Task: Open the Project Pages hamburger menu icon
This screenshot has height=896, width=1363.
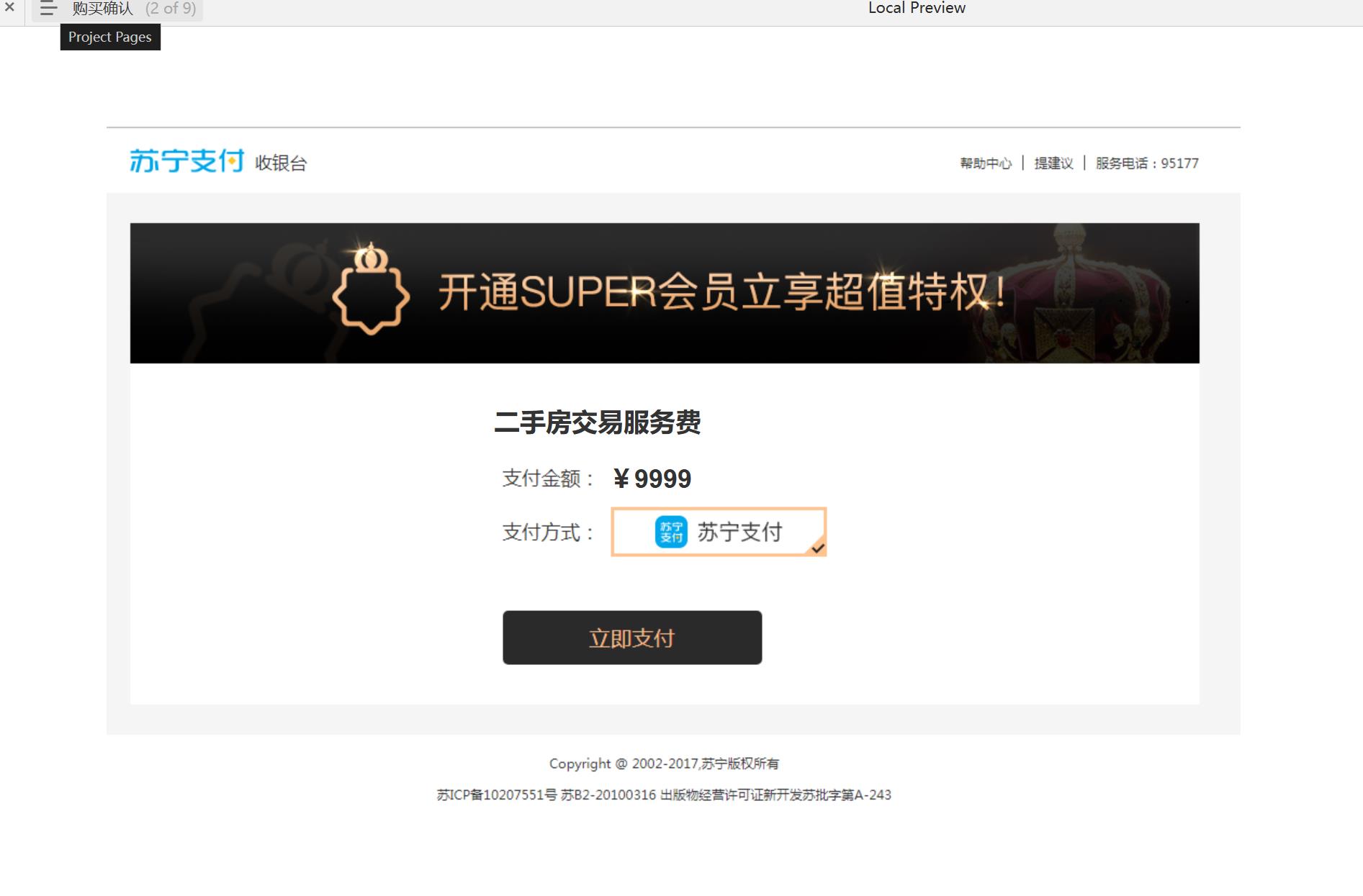Action: click(x=48, y=9)
